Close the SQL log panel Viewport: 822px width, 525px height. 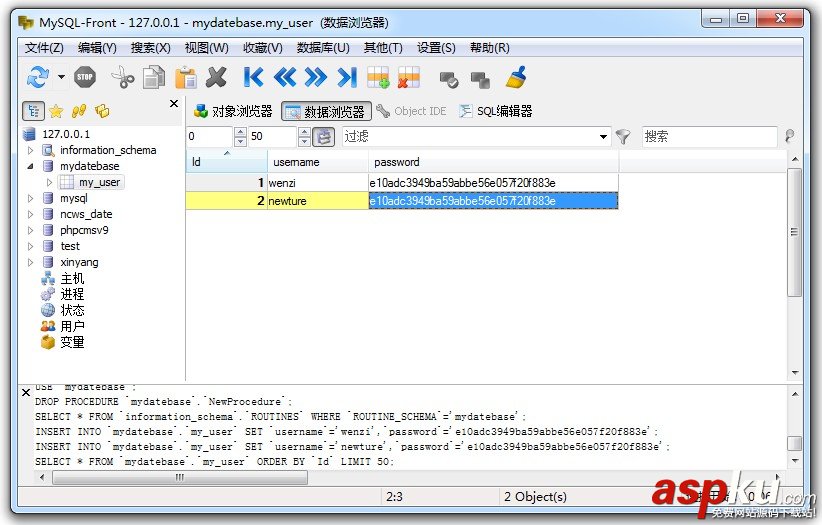pyautogui.click(x=26, y=392)
